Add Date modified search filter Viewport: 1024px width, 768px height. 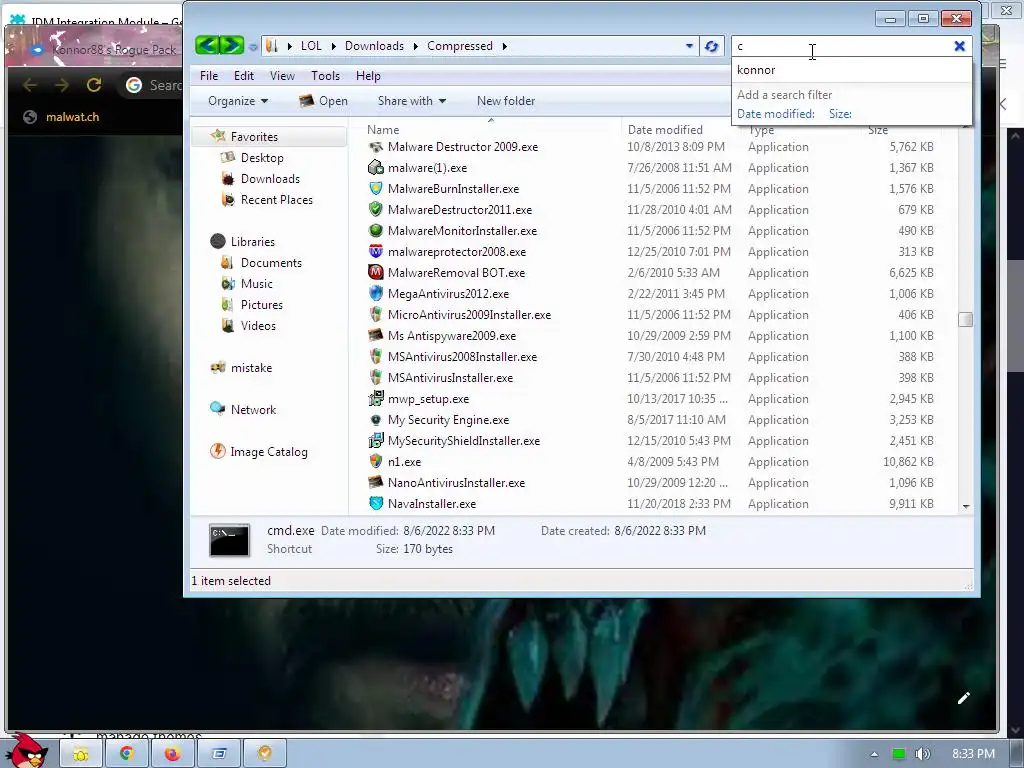point(776,114)
